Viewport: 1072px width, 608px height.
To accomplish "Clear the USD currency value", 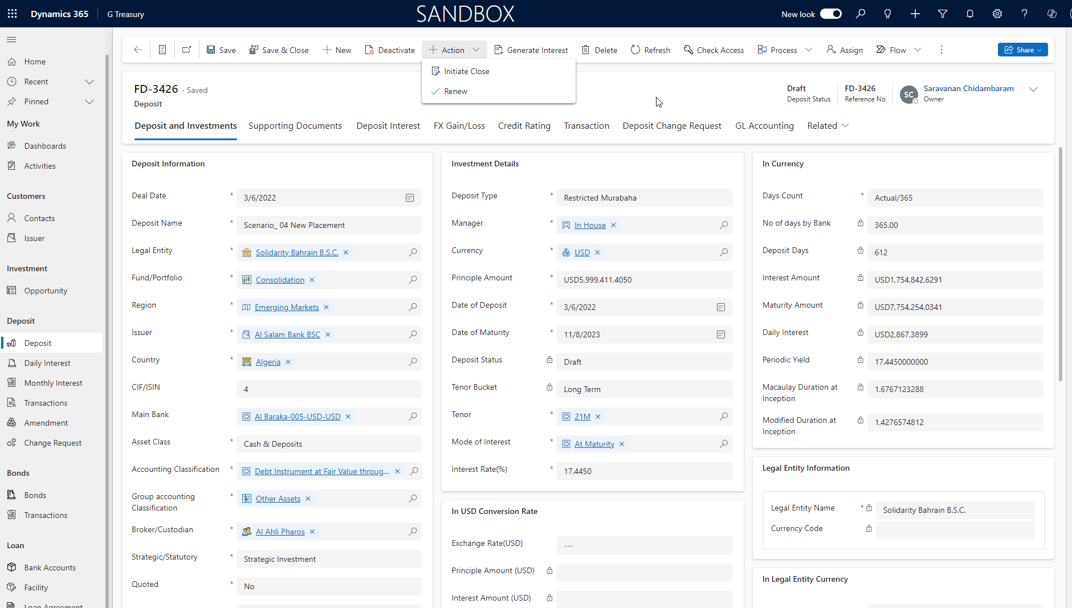I will click(598, 252).
